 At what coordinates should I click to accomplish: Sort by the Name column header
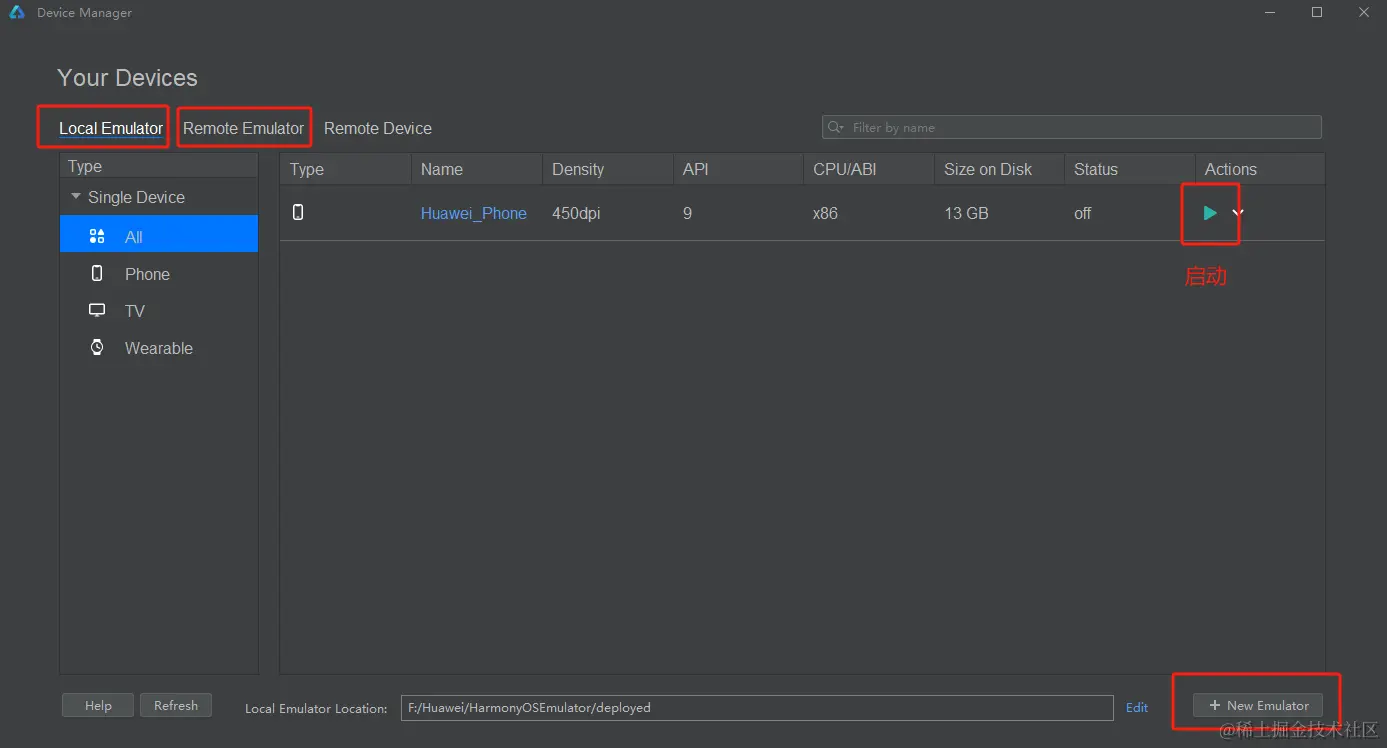[x=477, y=169]
